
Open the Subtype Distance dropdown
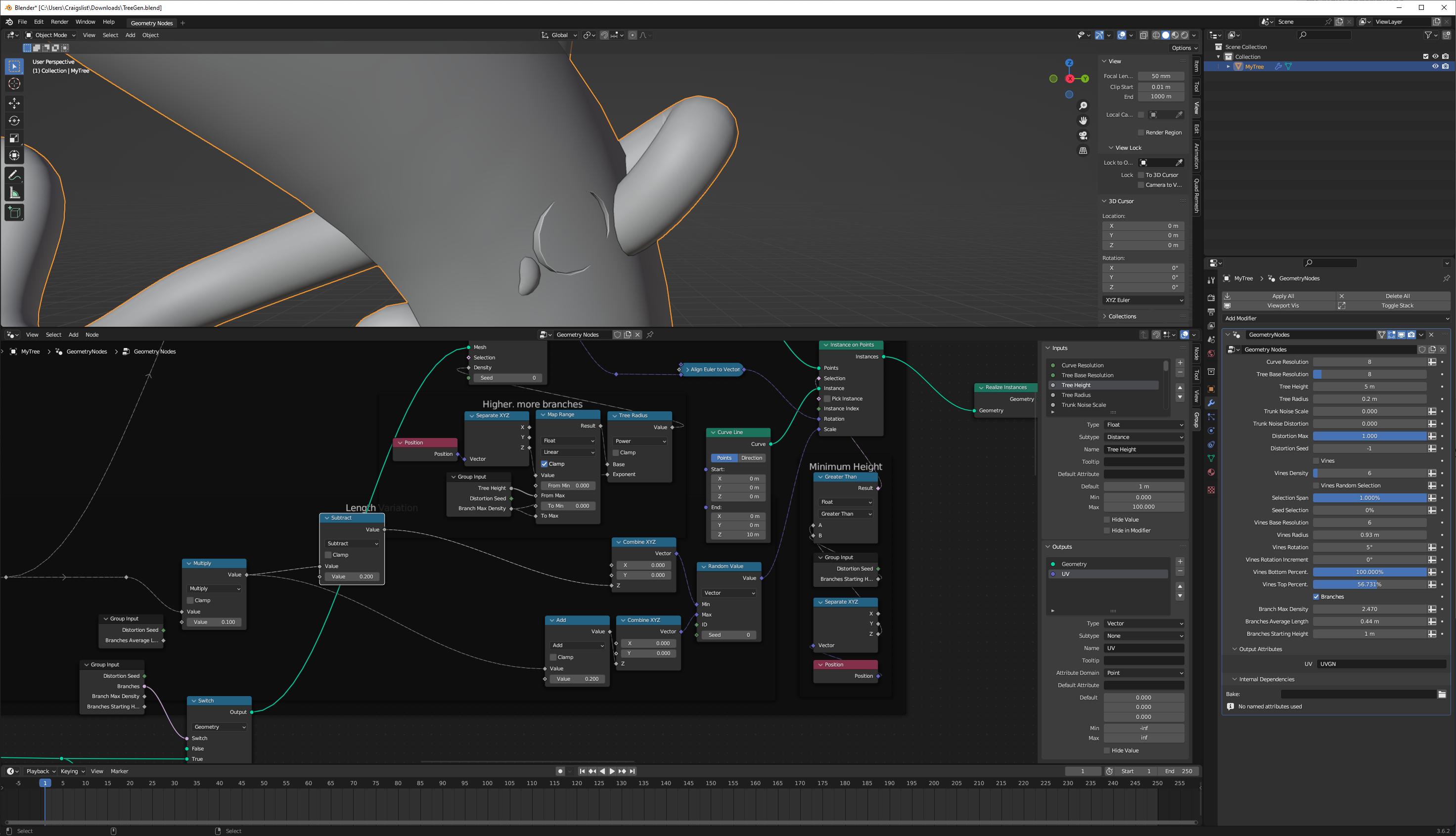click(1143, 437)
